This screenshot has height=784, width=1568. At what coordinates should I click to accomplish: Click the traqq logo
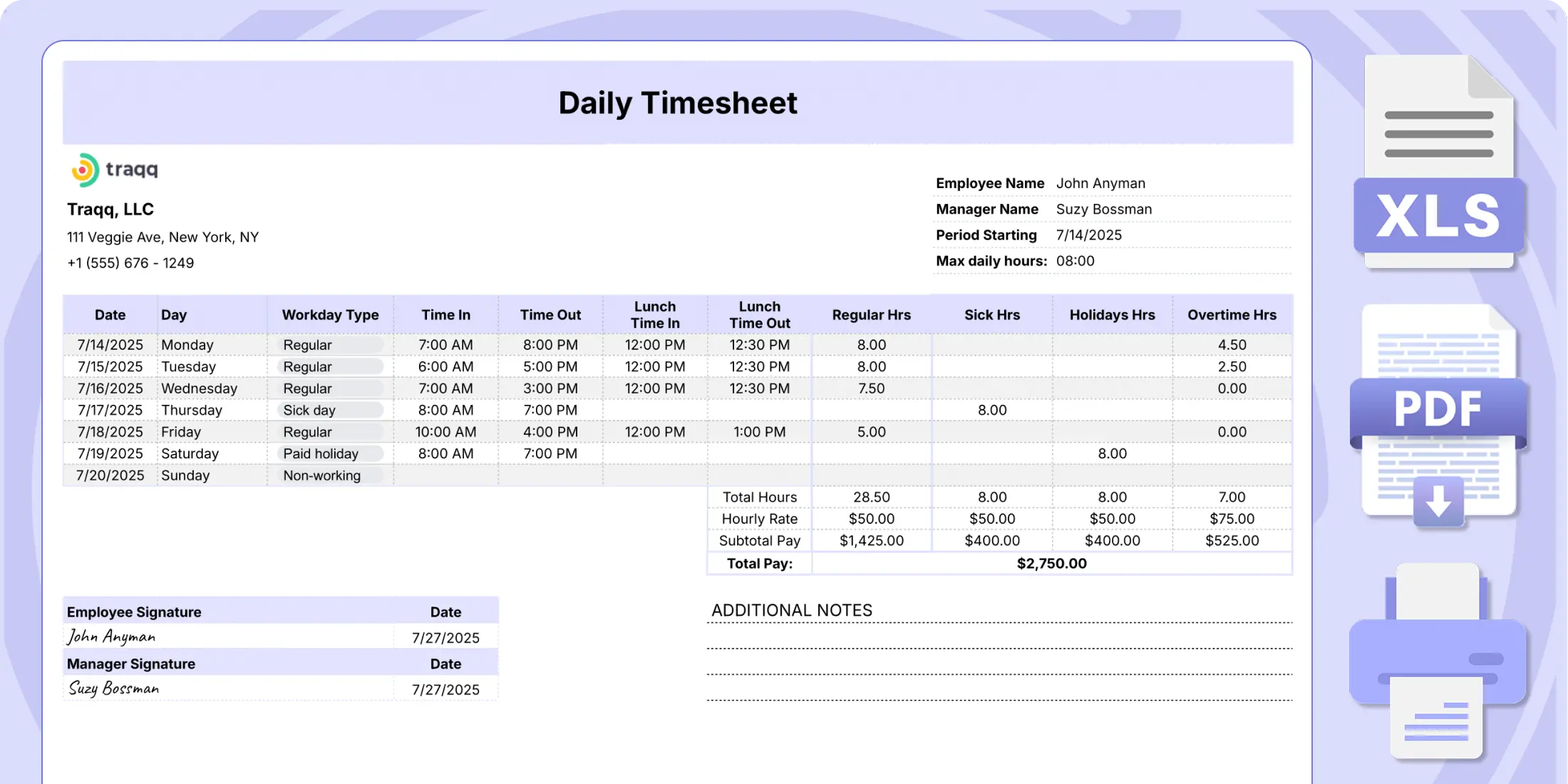click(x=114, y=170)
